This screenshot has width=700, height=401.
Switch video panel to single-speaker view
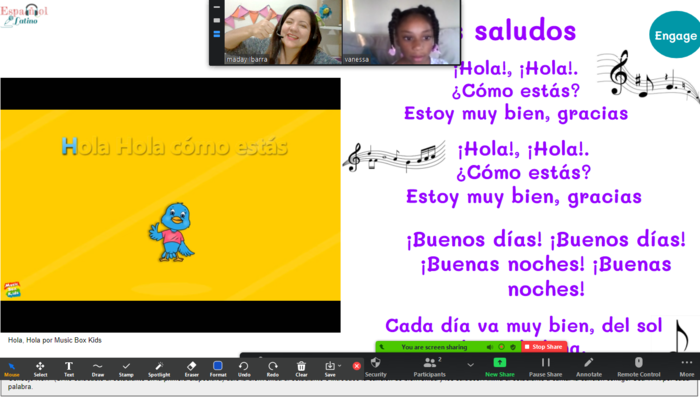pos(217,20)
